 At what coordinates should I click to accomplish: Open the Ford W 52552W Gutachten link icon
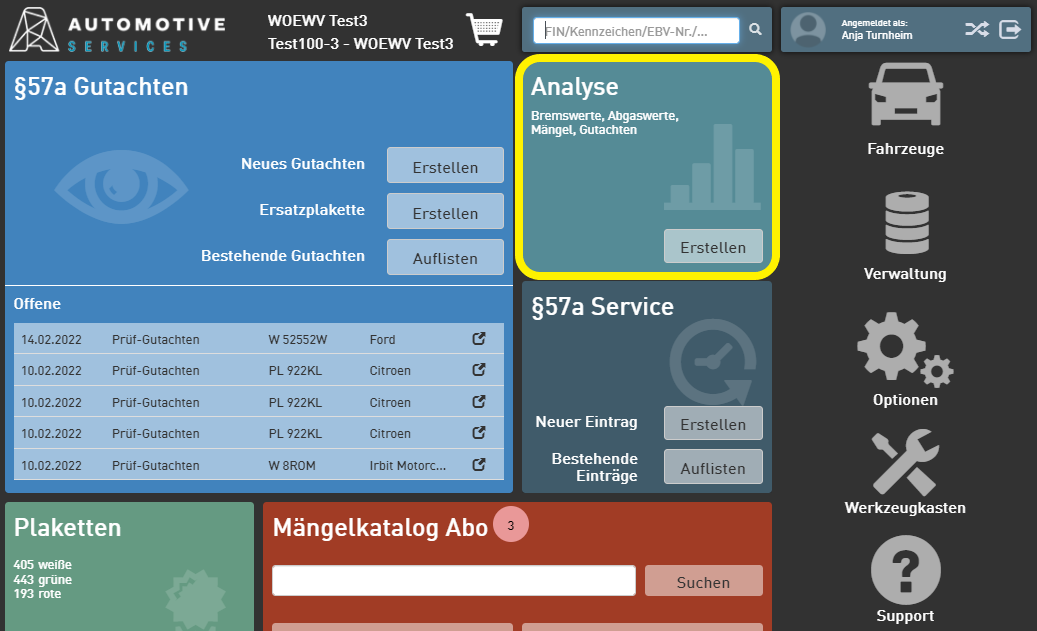[479, 339]
